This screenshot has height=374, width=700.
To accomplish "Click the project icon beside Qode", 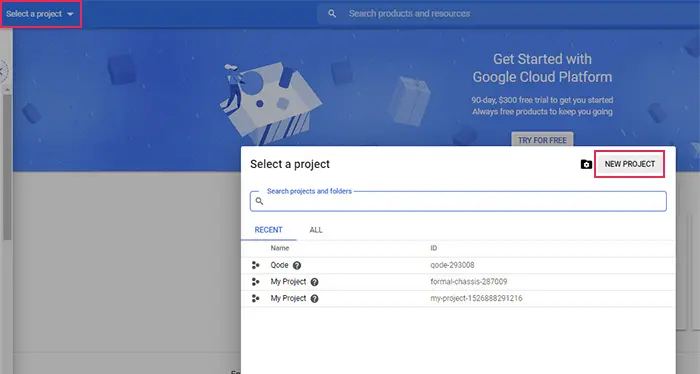I will [x=255, y=265].
